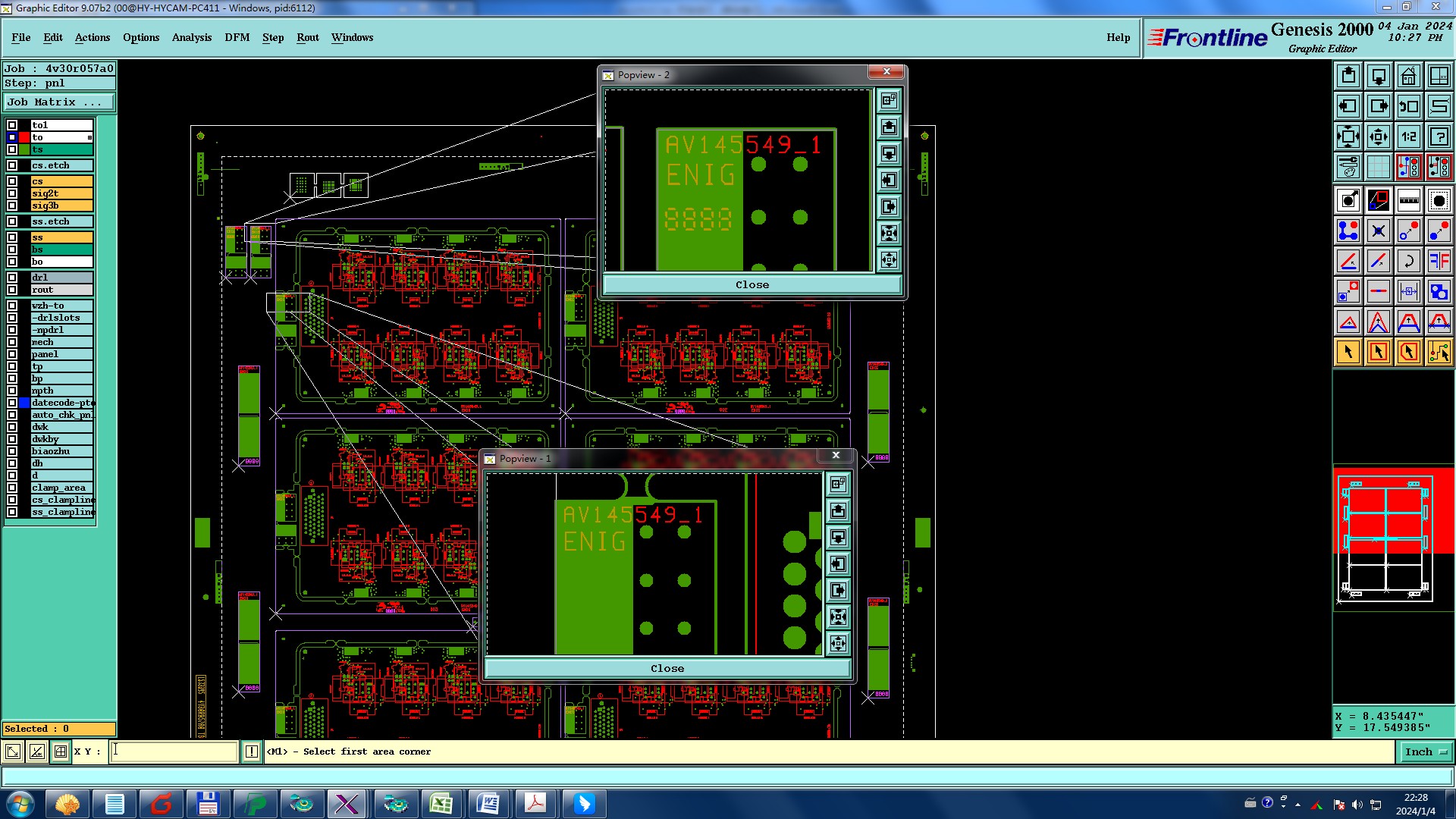This screenshot has width=1456, height=819.
Task: Open the File menu
Action: click(x=21, y=37)
